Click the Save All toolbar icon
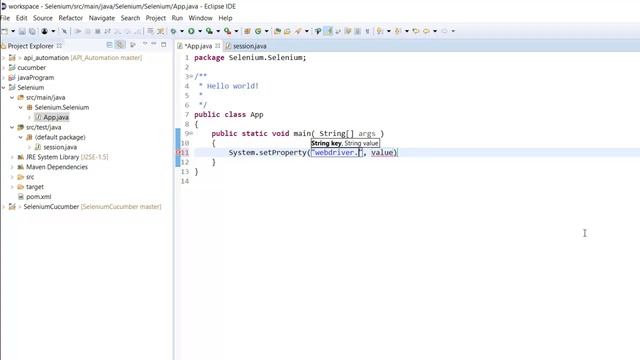 tap(32, 31)
